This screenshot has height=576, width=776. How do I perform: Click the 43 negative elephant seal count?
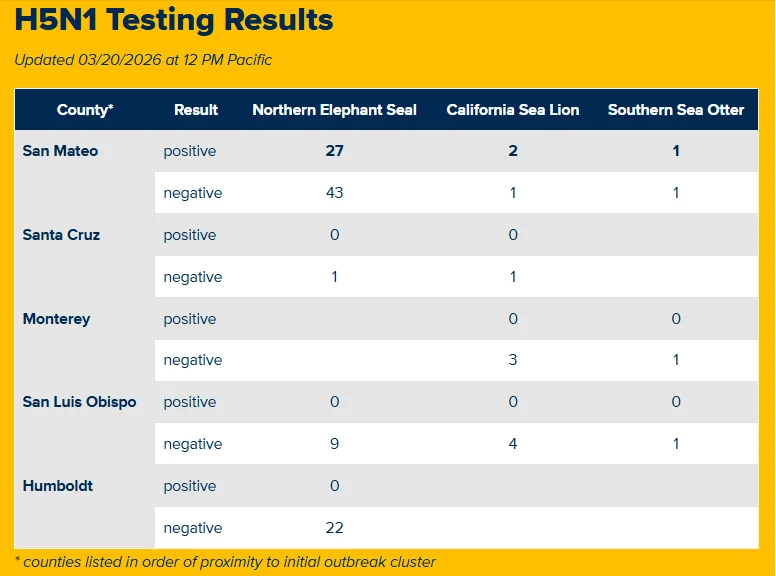335,192
